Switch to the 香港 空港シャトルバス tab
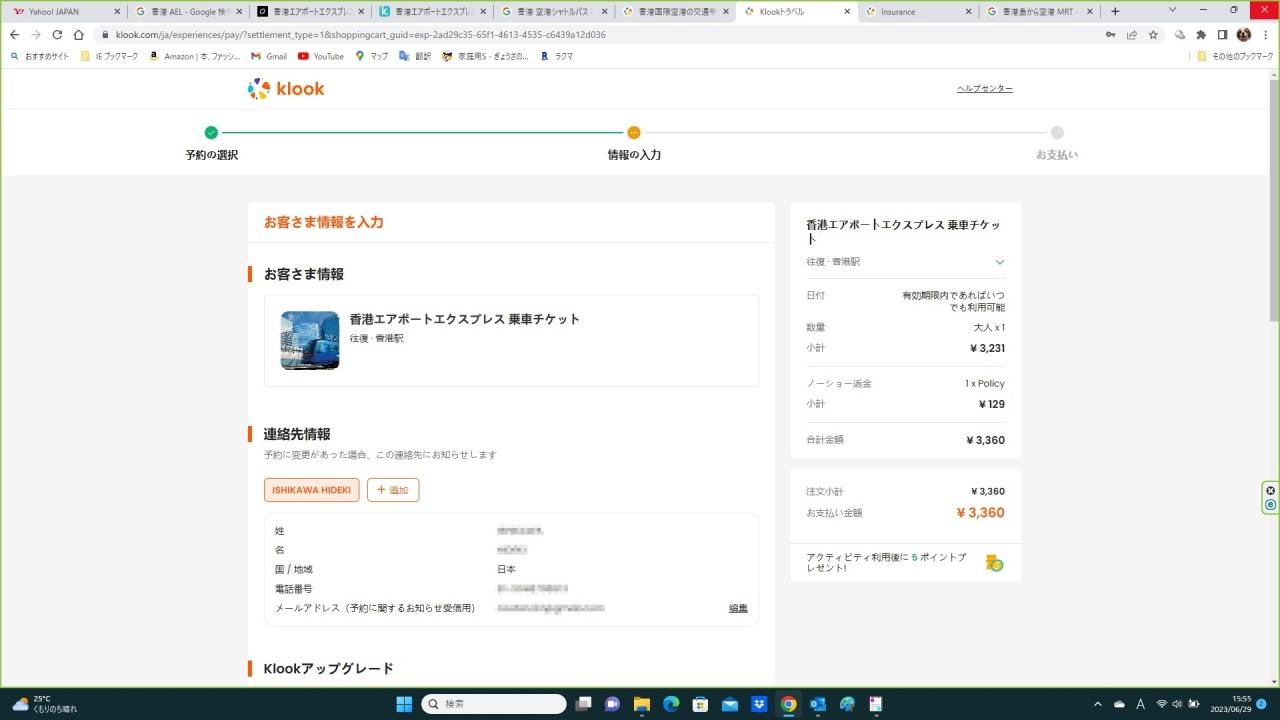Image resolution: width=1280 pixels, height=720 pixels. click(555, 12)
